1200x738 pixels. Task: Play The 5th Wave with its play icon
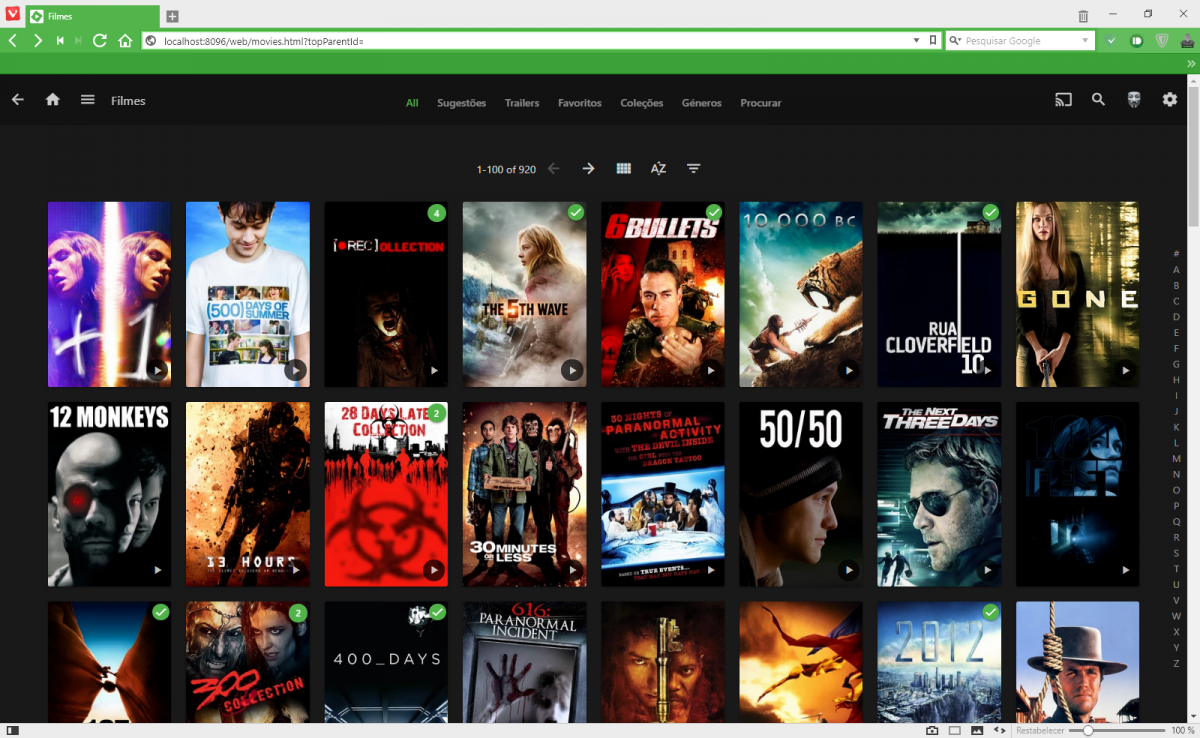(572, 370)
